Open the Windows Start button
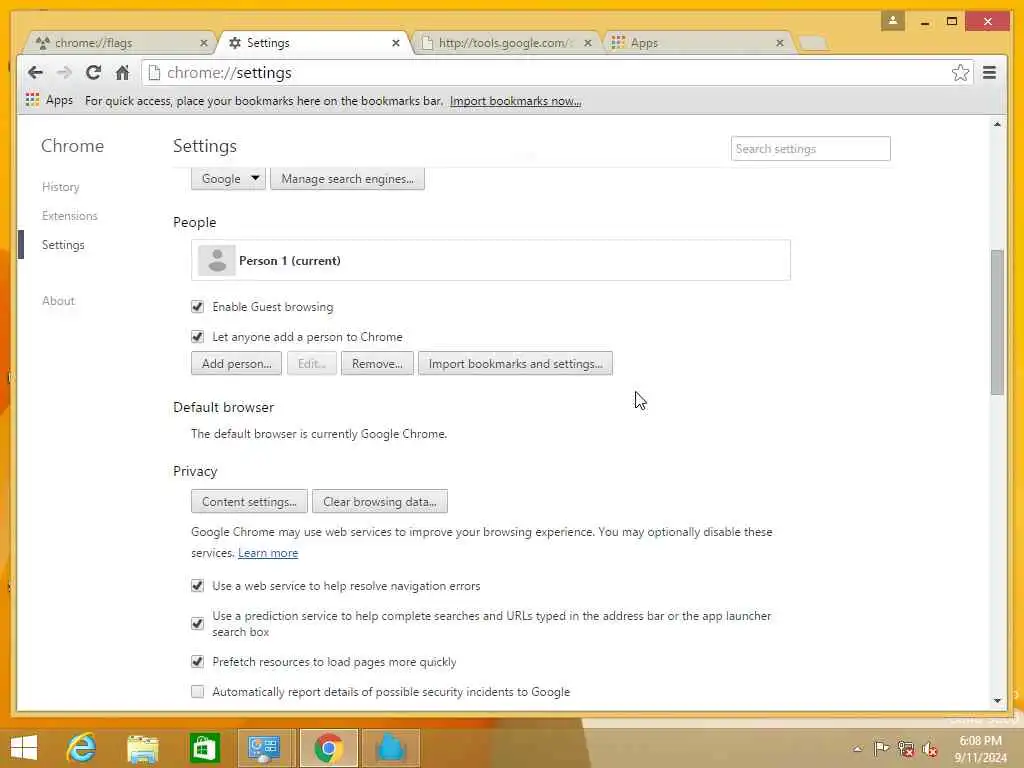The image size is (1024, 768). [x=24, y=748]
